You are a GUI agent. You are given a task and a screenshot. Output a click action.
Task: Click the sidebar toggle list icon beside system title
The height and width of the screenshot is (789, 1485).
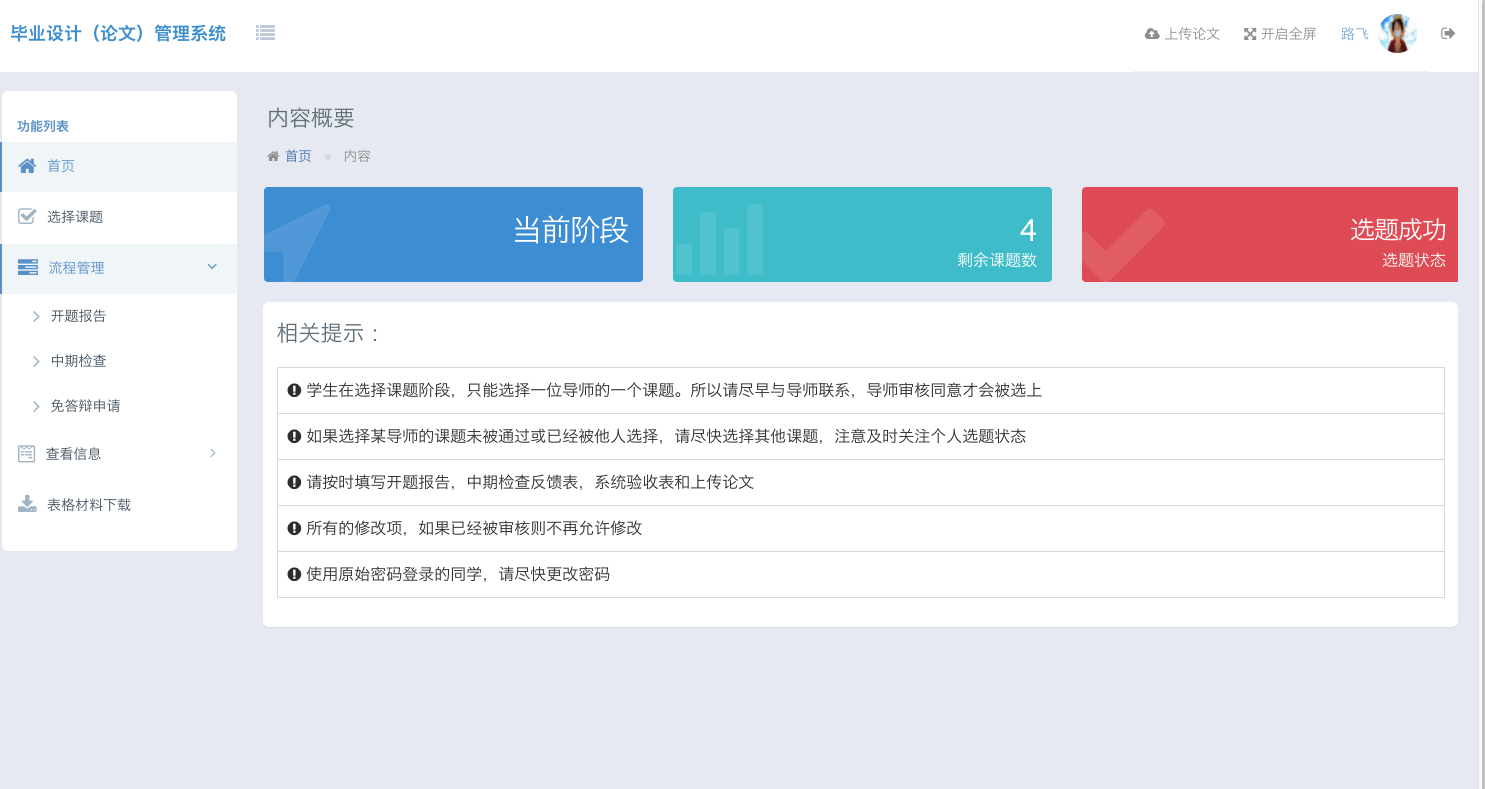(x=265, y=32)
